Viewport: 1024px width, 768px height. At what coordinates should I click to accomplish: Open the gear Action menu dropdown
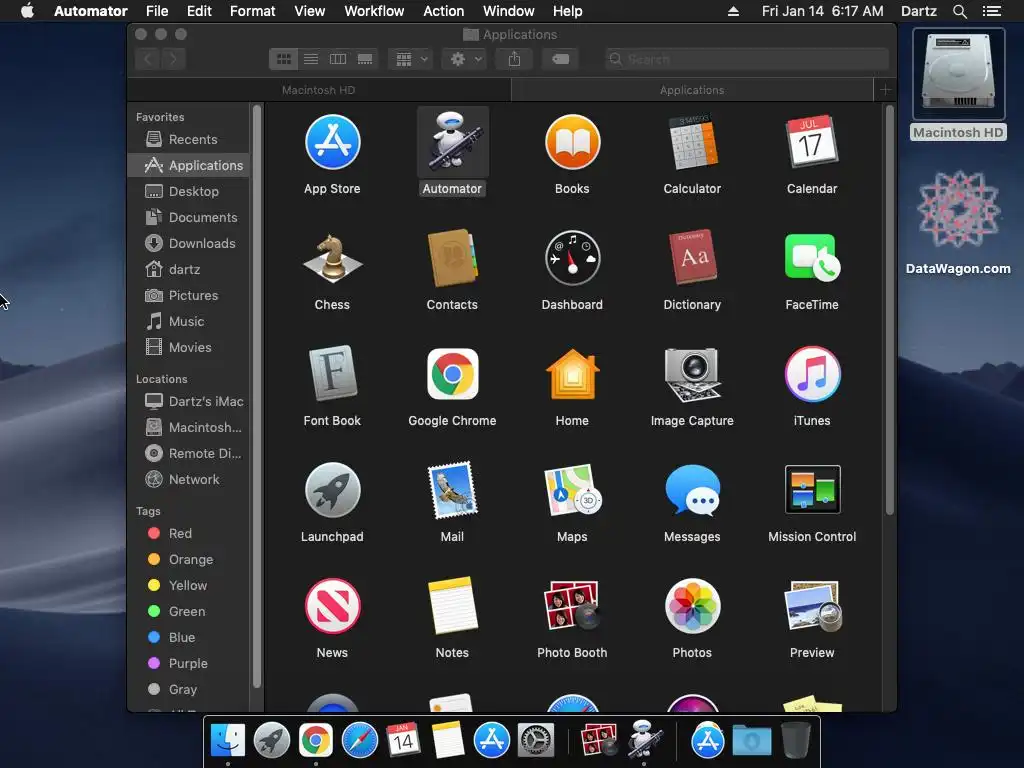coord(464,59)
